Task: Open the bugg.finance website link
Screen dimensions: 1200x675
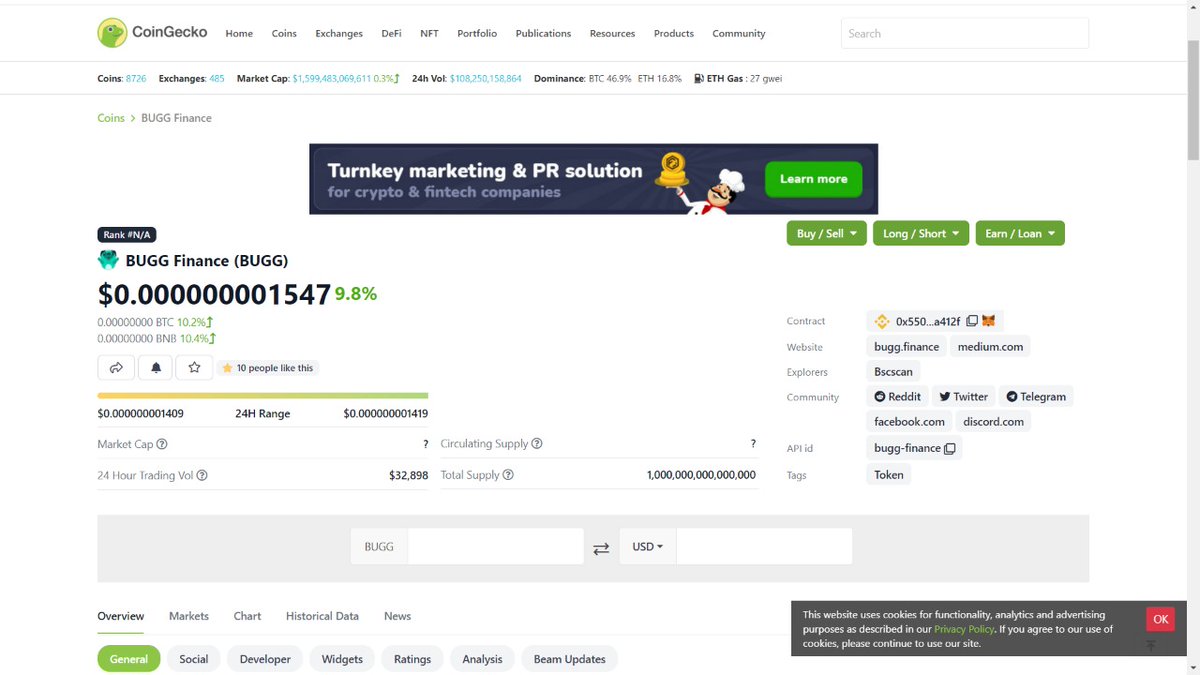Action: pyautogui.click(x=907, y=347)
